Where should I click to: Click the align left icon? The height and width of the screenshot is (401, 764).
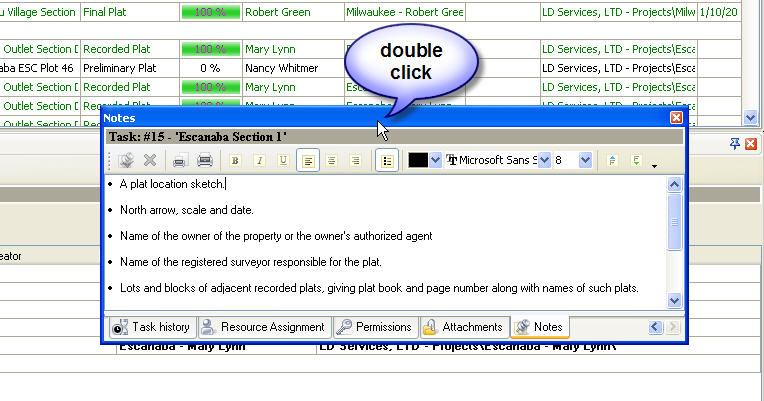pos(308,160)
